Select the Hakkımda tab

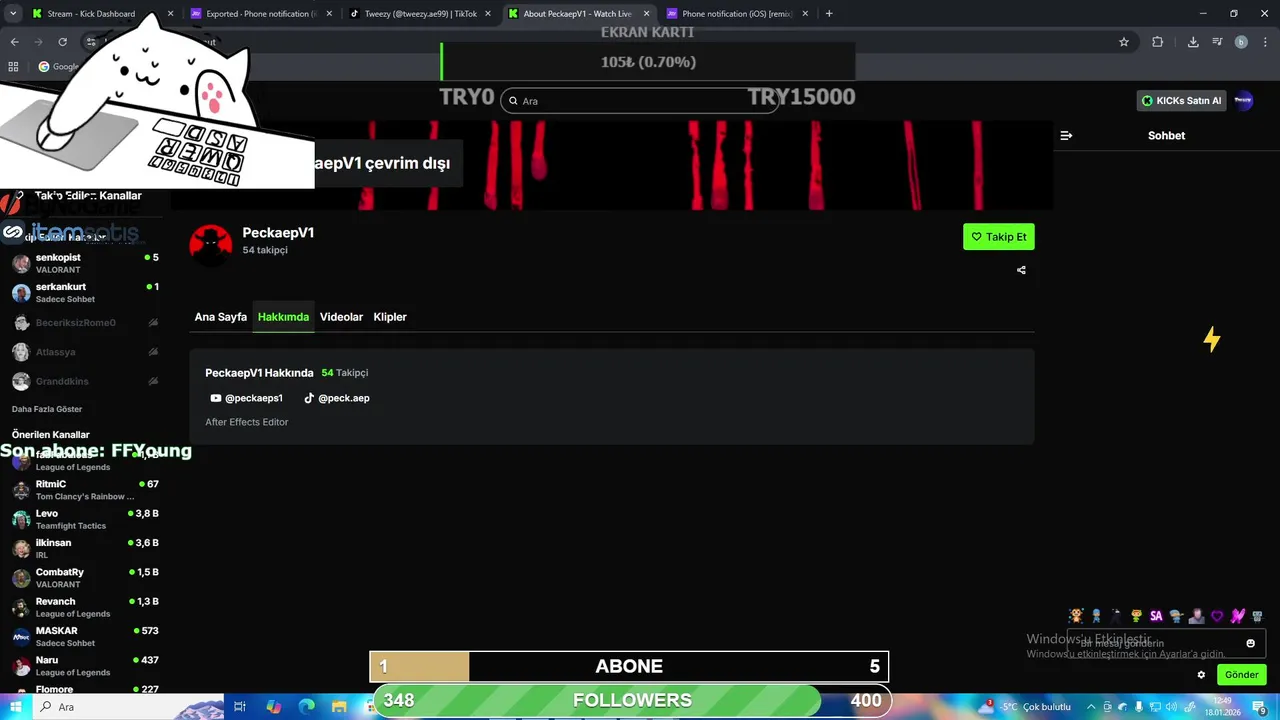pos(283,317)
